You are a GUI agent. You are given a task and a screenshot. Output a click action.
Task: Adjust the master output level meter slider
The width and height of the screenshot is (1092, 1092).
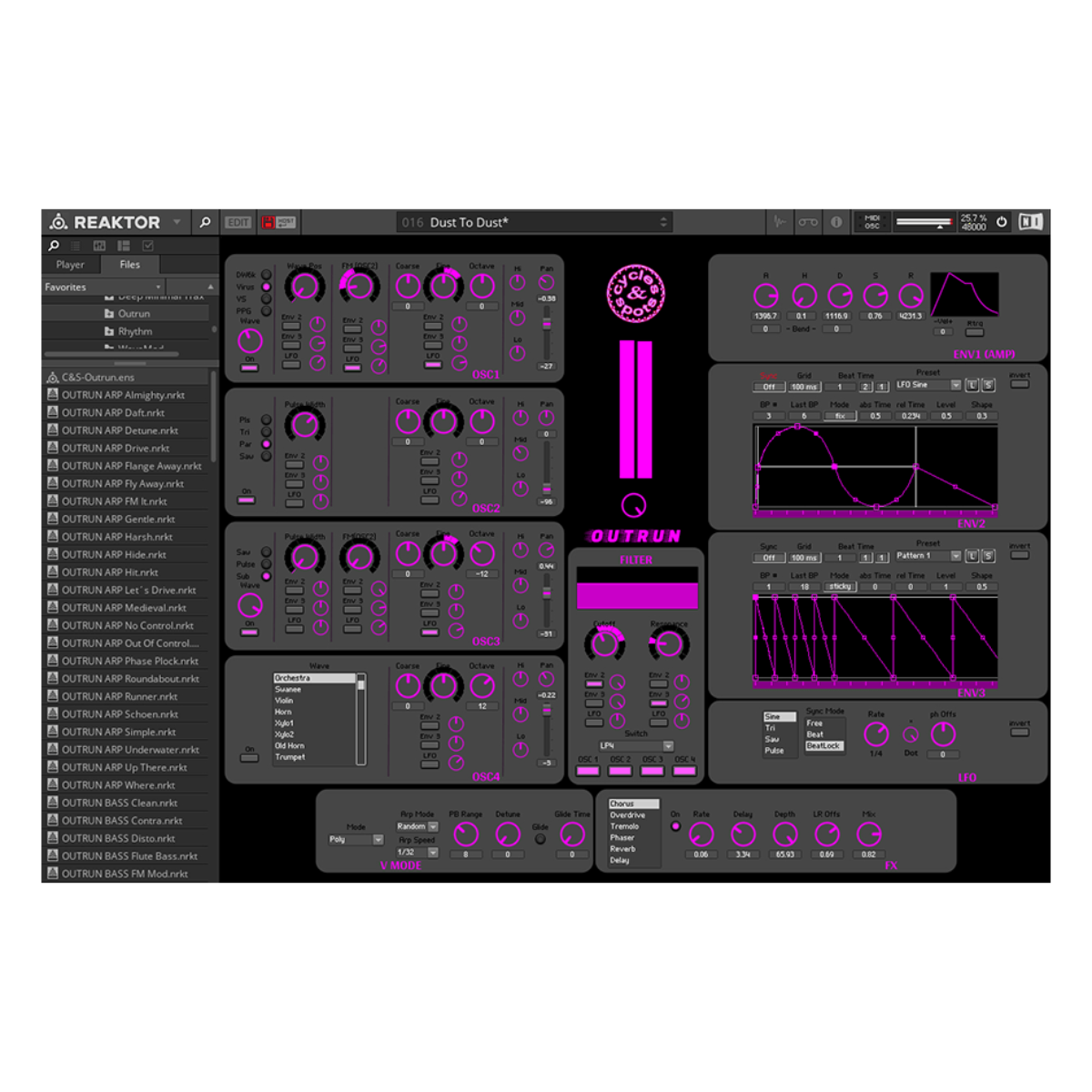click(925, 222)
